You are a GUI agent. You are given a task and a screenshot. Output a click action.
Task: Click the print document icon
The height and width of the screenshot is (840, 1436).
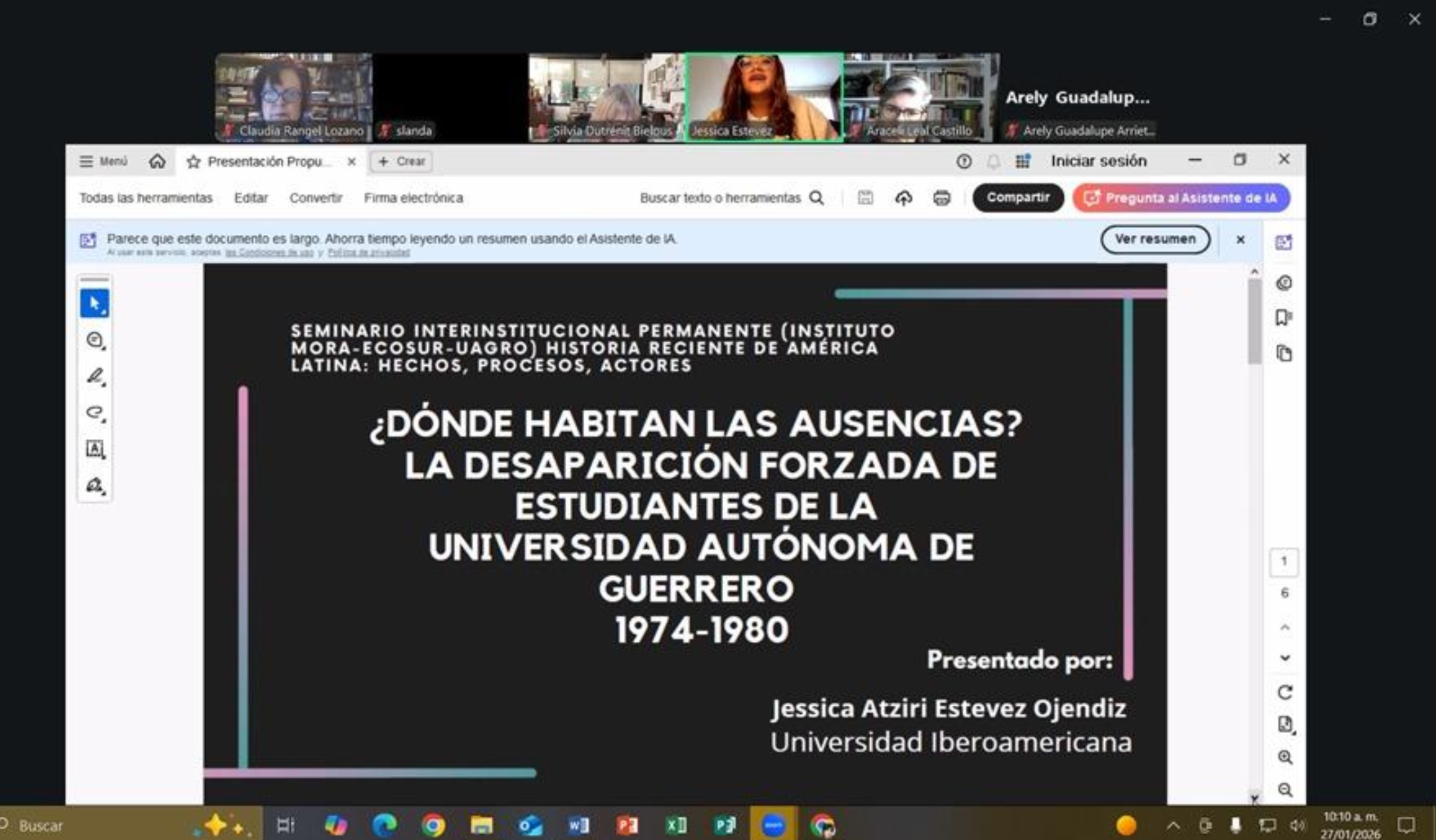942,198
